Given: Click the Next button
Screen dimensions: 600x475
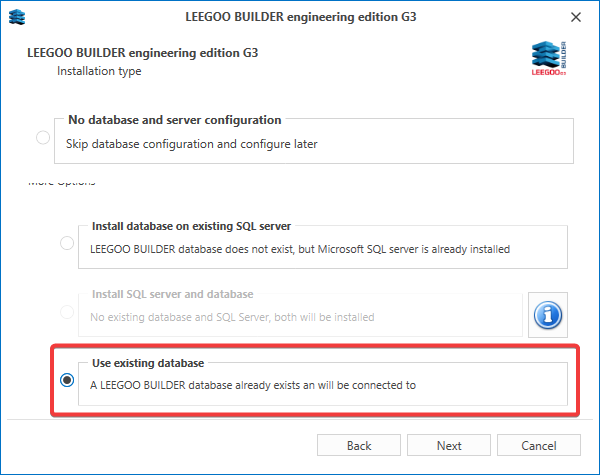Looking at the screenshot, I should click(x=449, y=445).
